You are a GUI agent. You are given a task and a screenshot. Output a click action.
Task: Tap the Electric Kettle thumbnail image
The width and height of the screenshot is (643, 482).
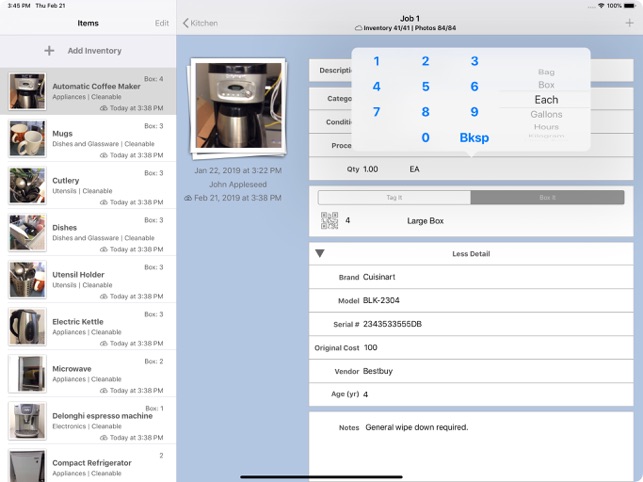tap(27, 327)
